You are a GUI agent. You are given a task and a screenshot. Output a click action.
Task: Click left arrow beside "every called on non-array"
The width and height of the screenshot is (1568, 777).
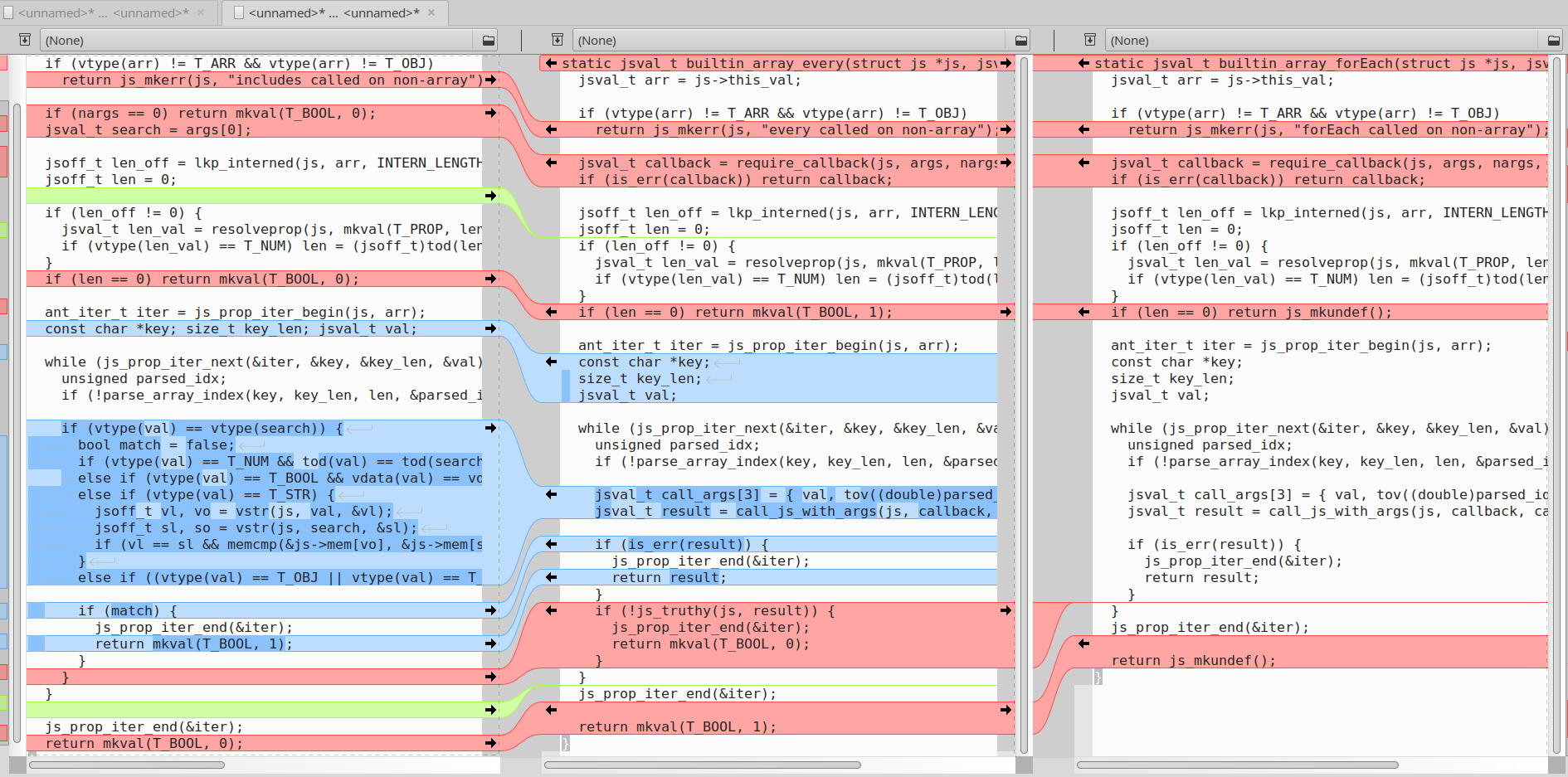pos(551,129)
